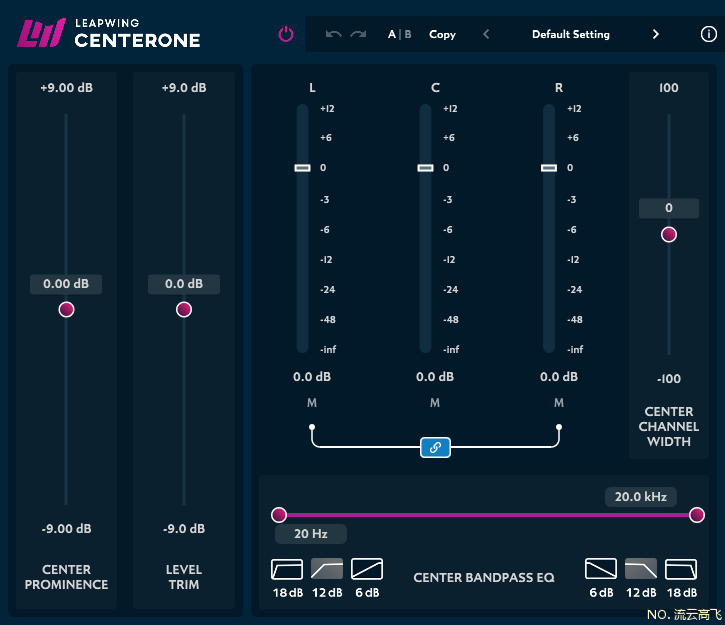Screen dimensions: 725x625
Task: Click the CENTER BANDPASS EQ label
Action: click(484, 578)
